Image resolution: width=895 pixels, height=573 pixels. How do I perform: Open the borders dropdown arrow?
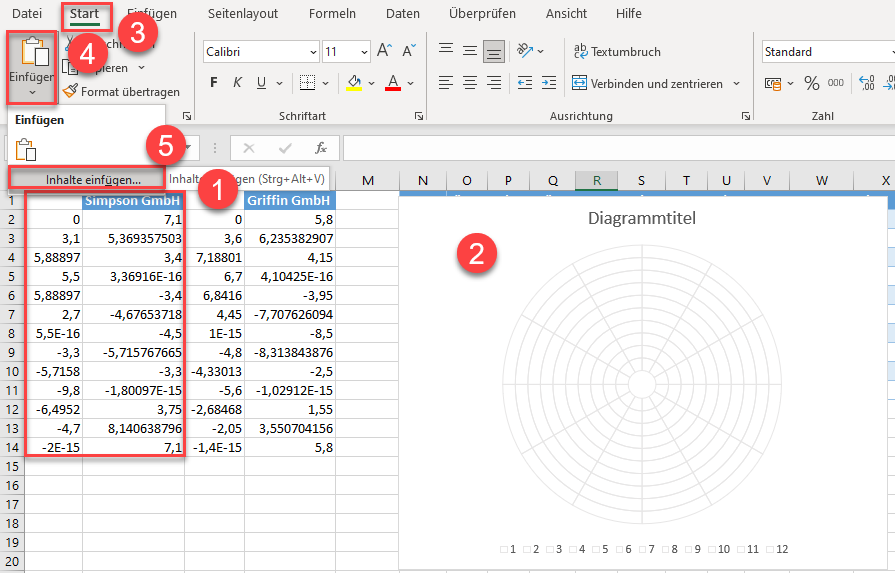[x=325, y=83]
